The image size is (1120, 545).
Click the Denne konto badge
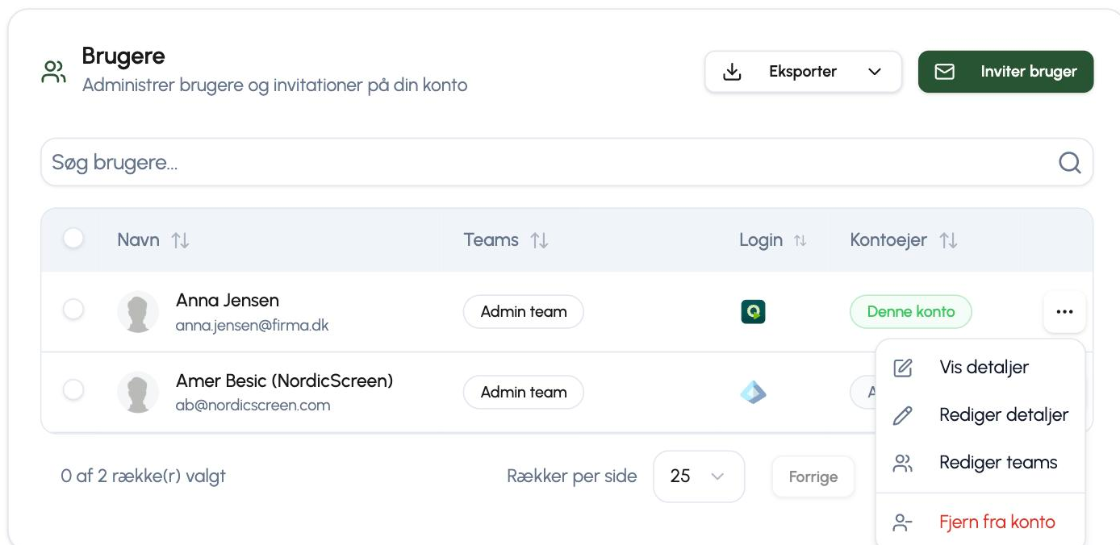pyautogui.click(x=911, y=311)
